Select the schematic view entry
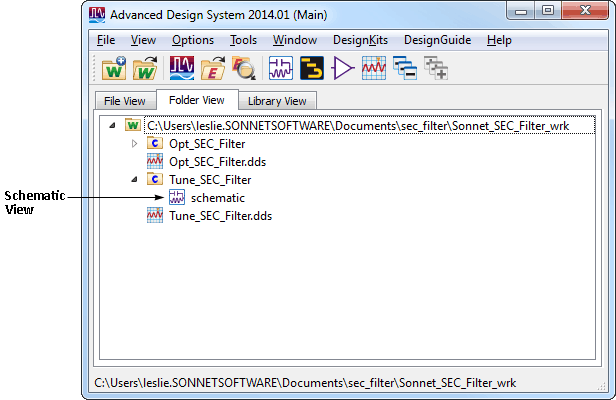This screenshot has width=616, height=400. pyautogui.click(x=218, y=198)
